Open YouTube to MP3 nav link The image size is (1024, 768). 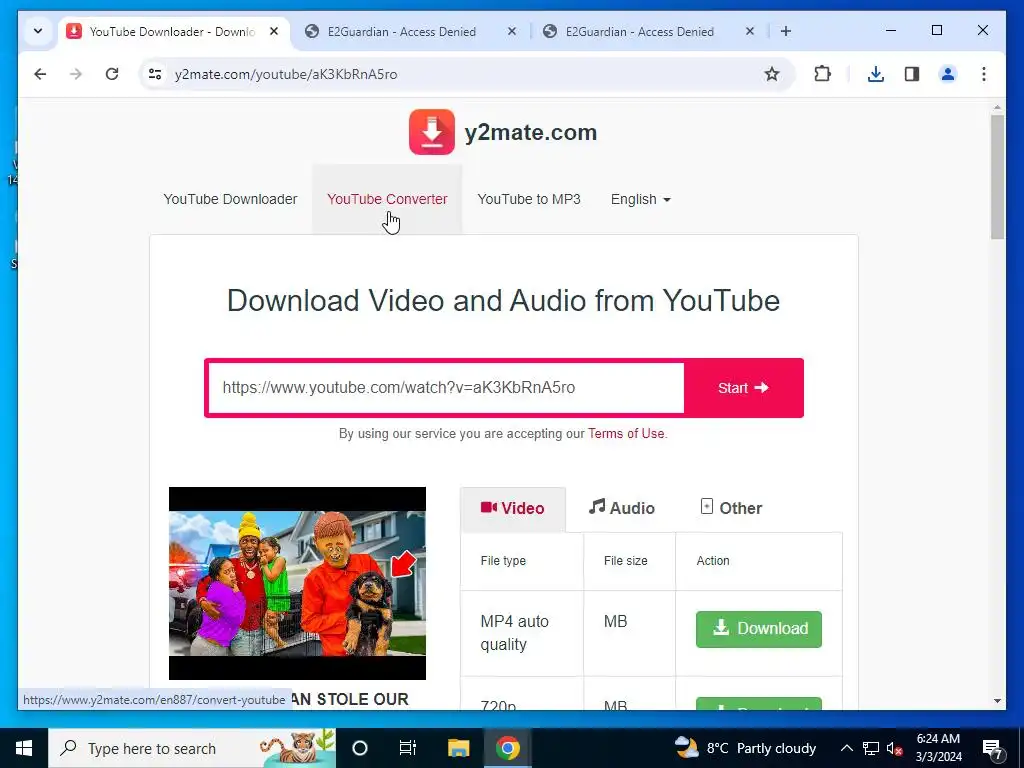pos(529,199)
